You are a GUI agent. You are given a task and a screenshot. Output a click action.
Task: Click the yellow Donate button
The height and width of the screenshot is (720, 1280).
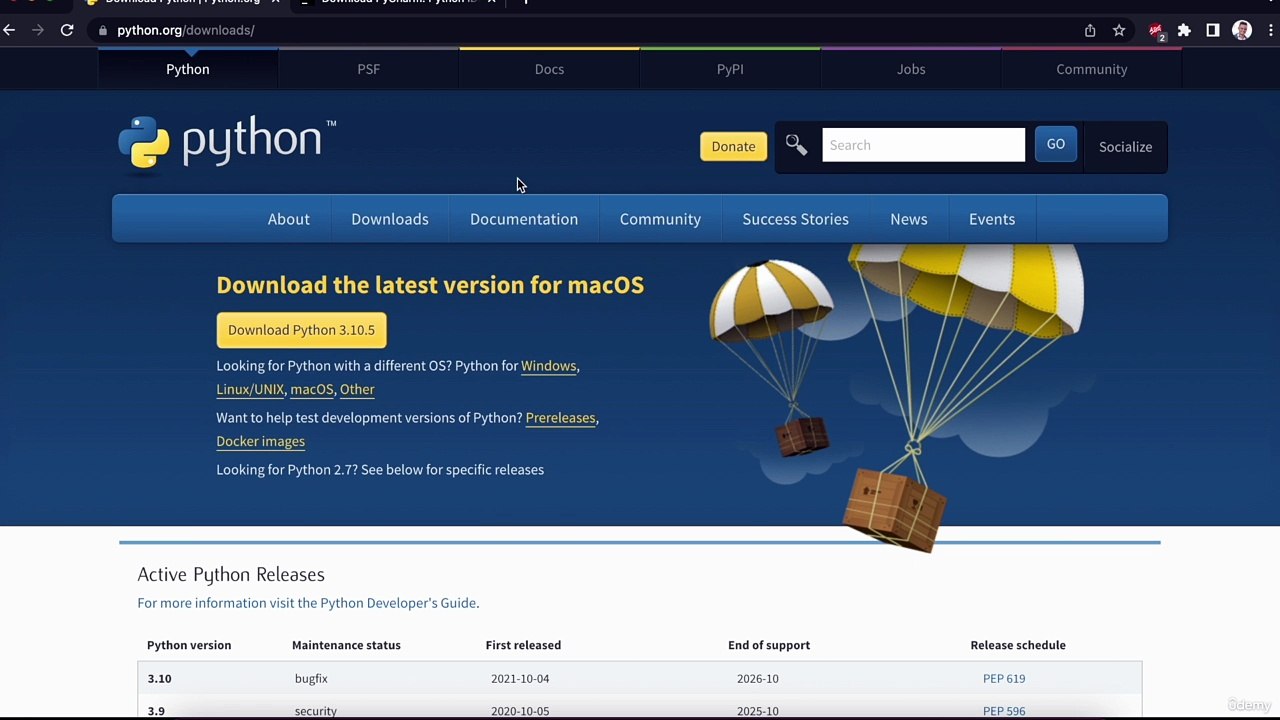(733, 146)
